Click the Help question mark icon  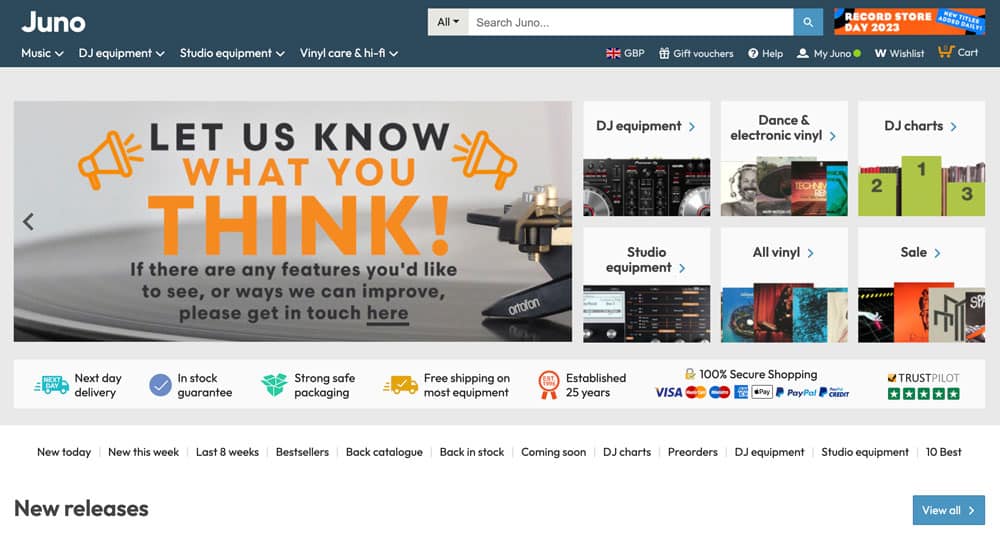pyautogui.click(x=753, y=54)
